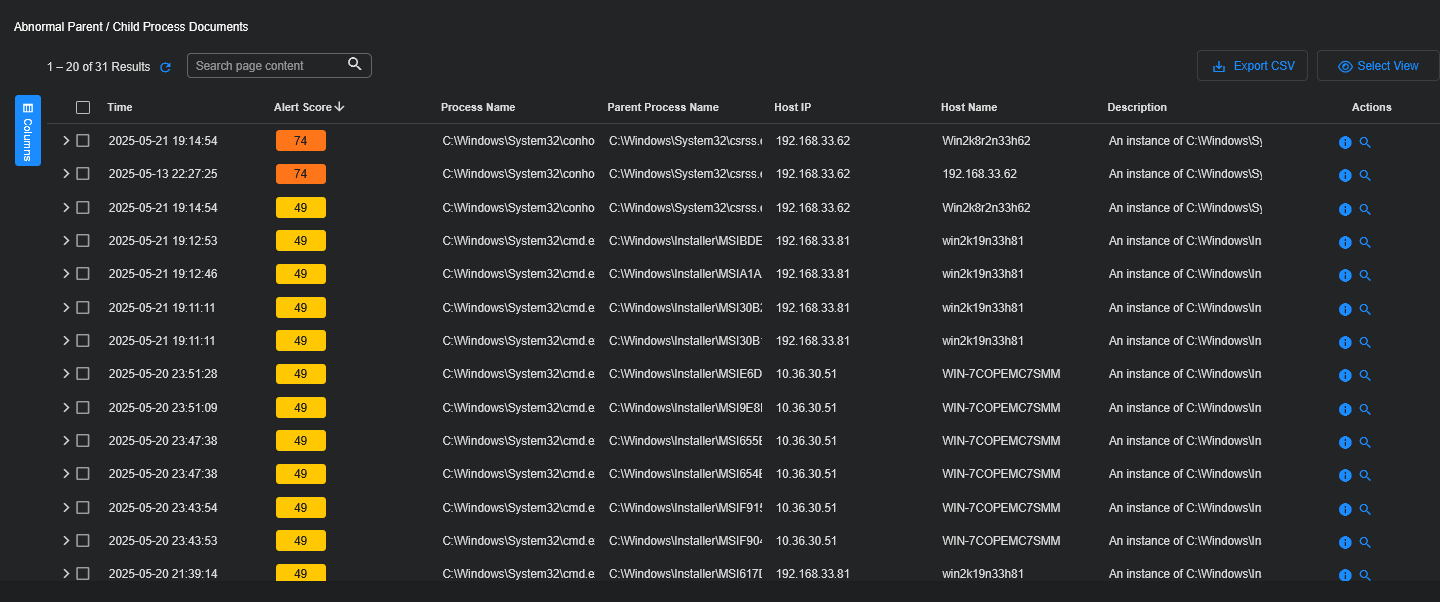Viewport: 1440px width, 602px height.
Task: Click the Export CSV button
Action: point(1252,66)
